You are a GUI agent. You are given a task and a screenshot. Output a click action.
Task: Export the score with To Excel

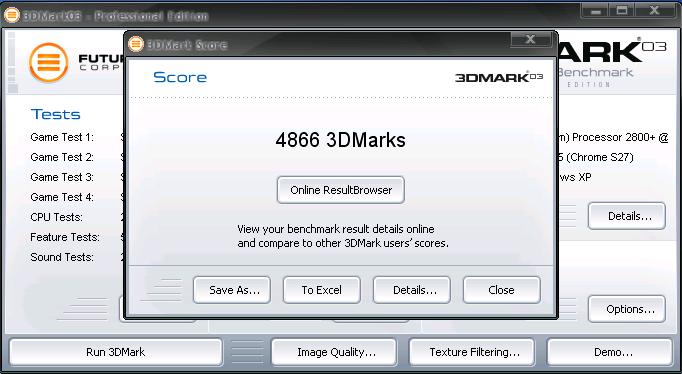tap(321, 290)
